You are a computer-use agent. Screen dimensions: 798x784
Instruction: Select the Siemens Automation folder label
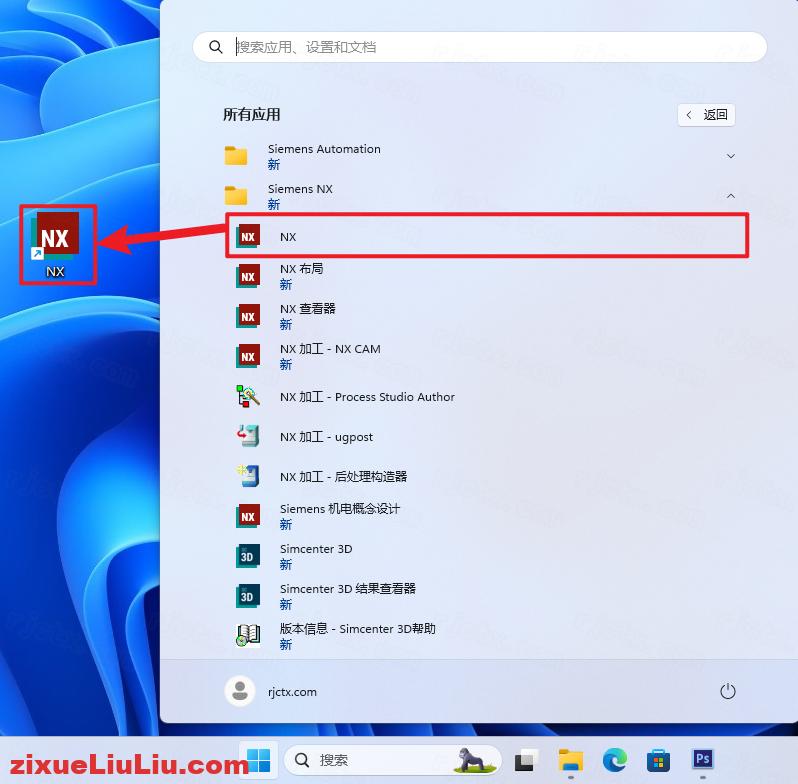[324, 149]
